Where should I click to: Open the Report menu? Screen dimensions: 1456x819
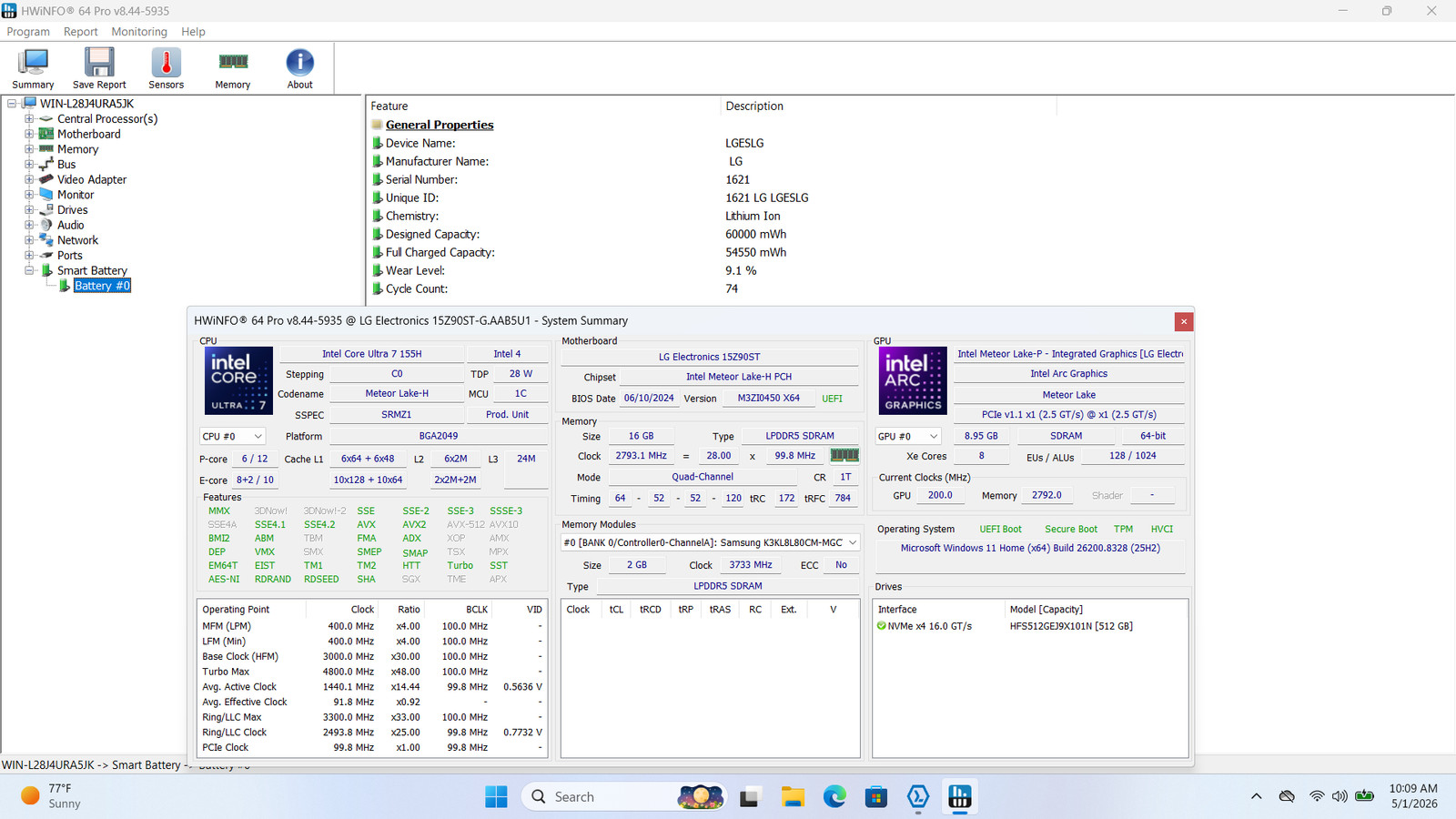pyautogui.click(x=80, y=32)
